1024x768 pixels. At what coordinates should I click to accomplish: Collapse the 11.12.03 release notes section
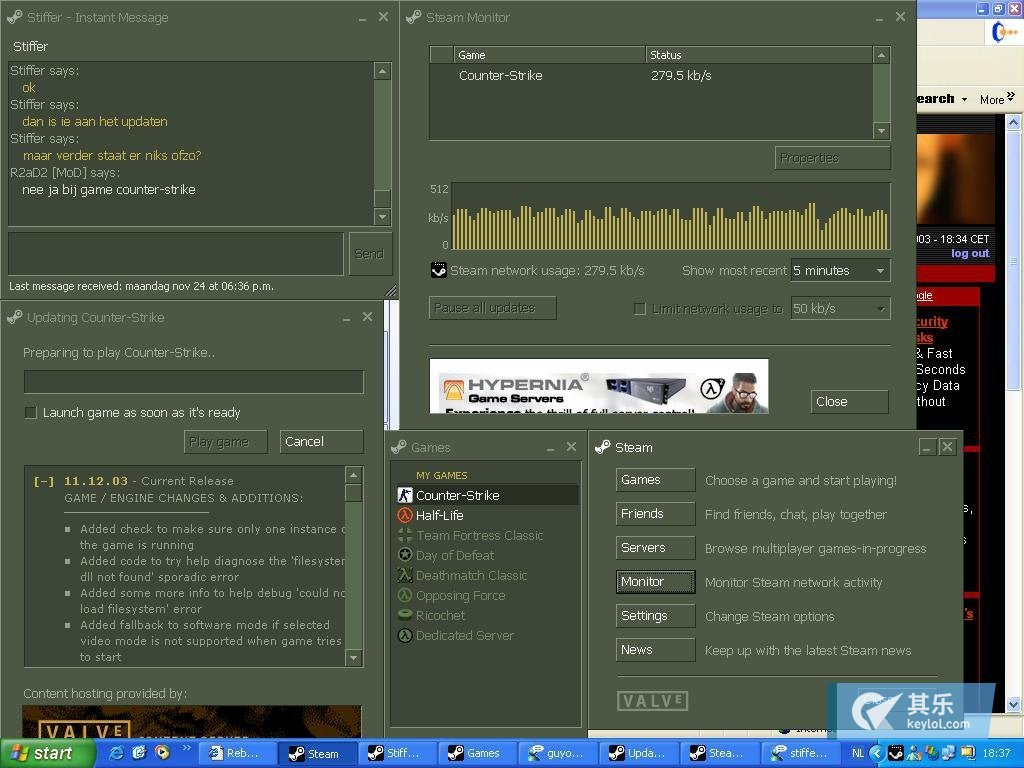(44, 481)
